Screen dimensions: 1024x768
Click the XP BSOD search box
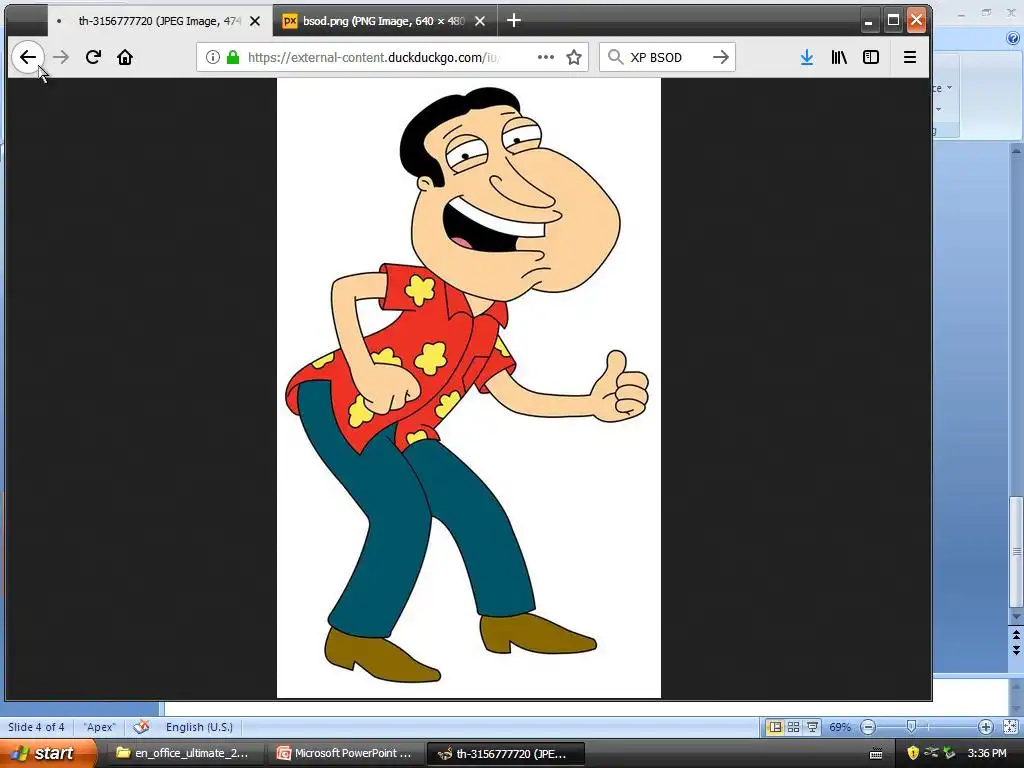click(667, 57)
